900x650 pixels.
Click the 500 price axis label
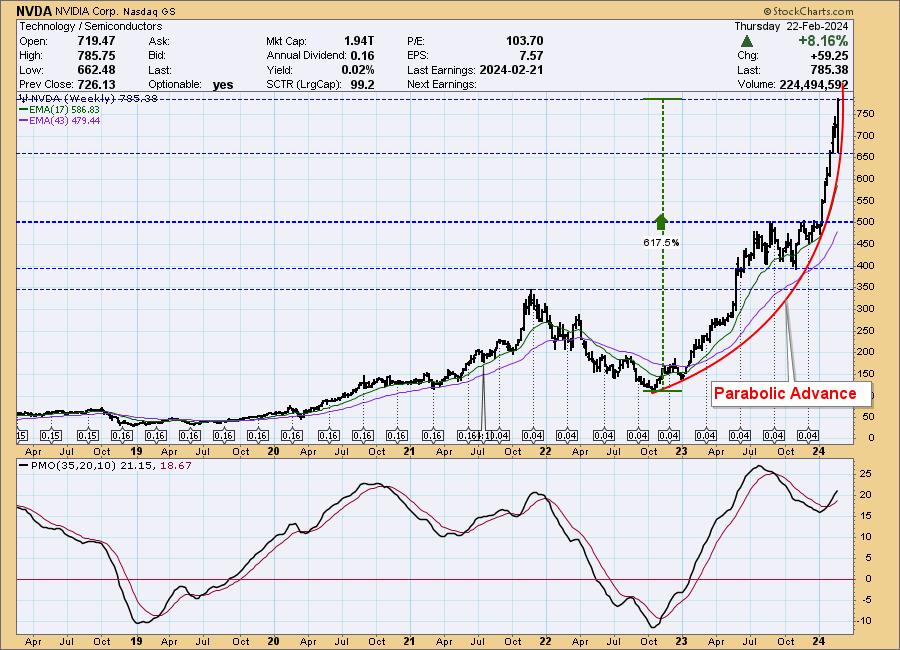[865, 222]
